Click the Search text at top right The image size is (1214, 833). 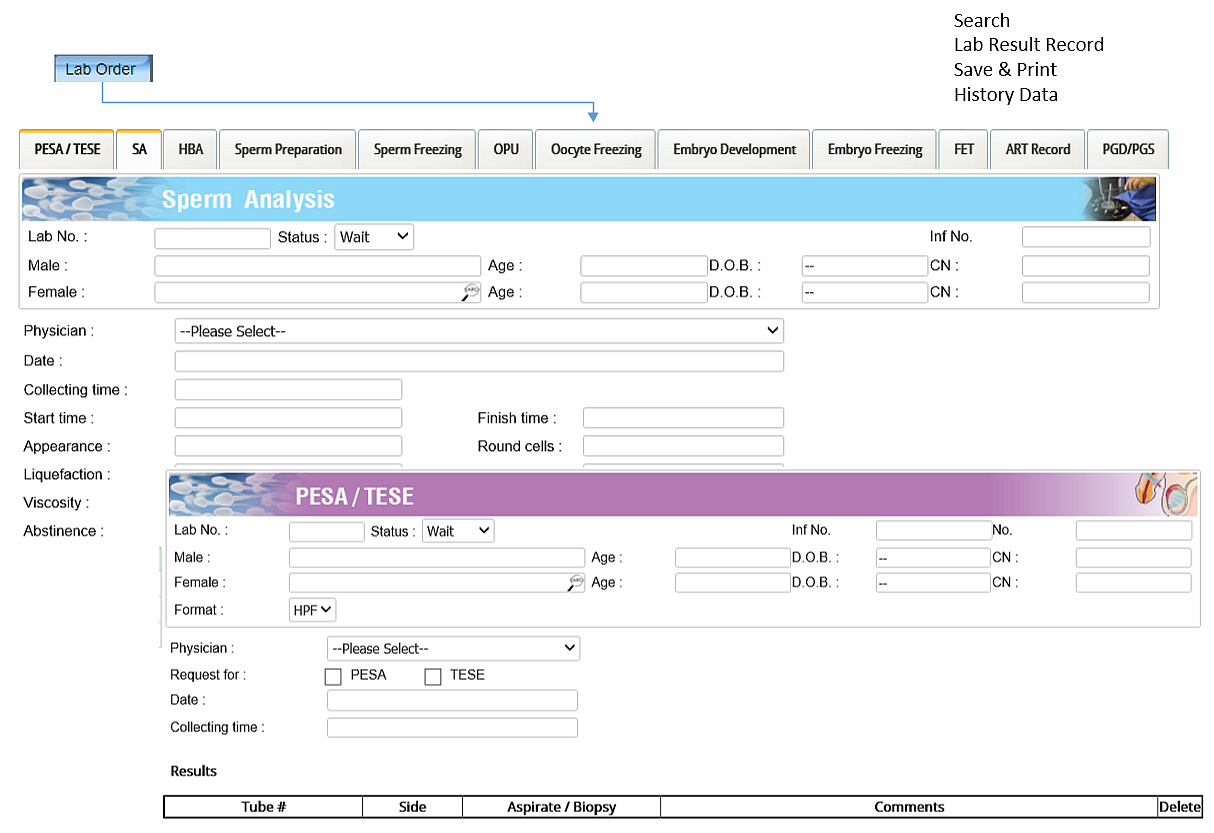[982, 21]
